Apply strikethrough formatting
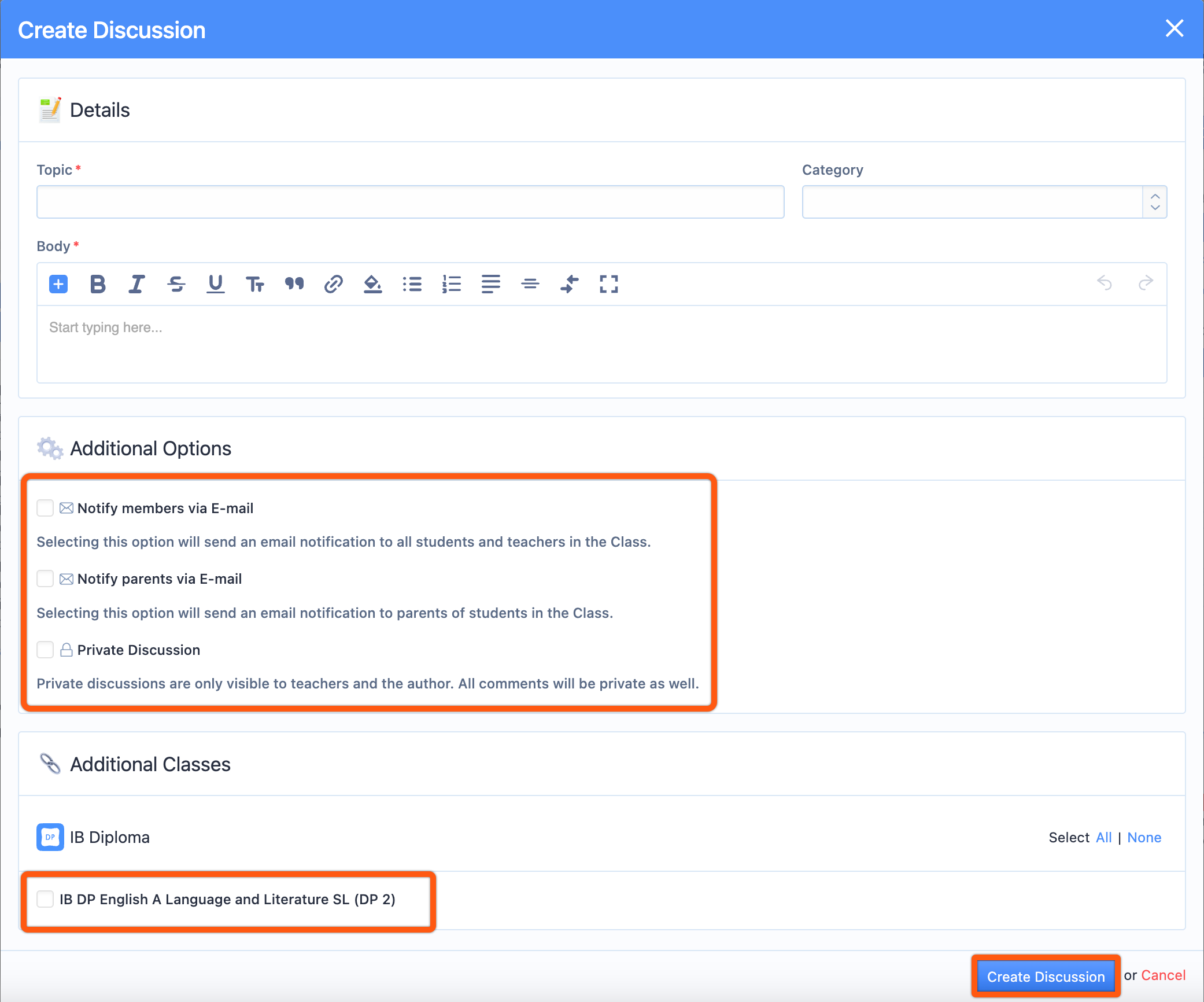This screenshot has height=1002, width=1204. [176, 284]
